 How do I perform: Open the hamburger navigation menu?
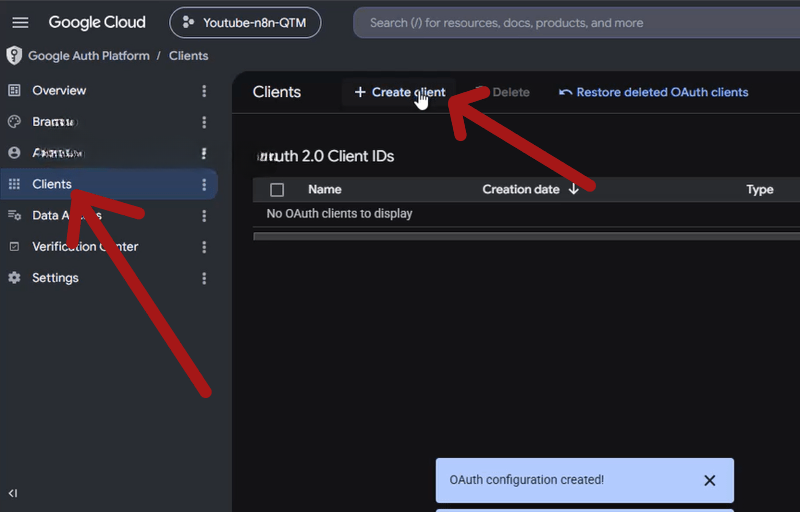[20, 23]
